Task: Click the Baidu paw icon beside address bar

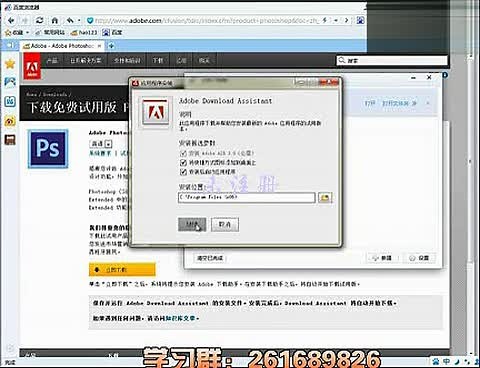Action: (360, 20)
